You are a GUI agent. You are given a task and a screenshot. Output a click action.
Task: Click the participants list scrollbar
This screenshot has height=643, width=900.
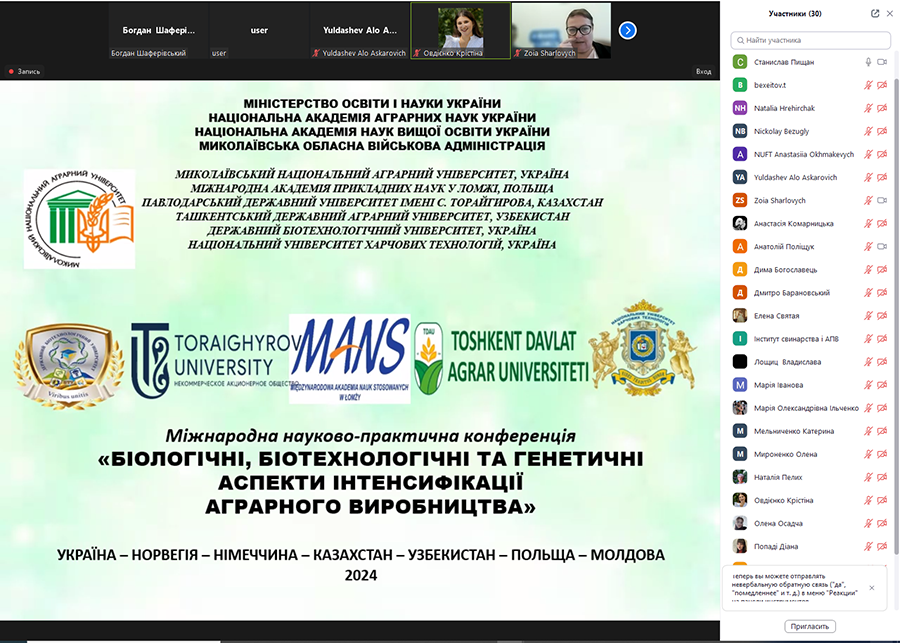(897, 316)
